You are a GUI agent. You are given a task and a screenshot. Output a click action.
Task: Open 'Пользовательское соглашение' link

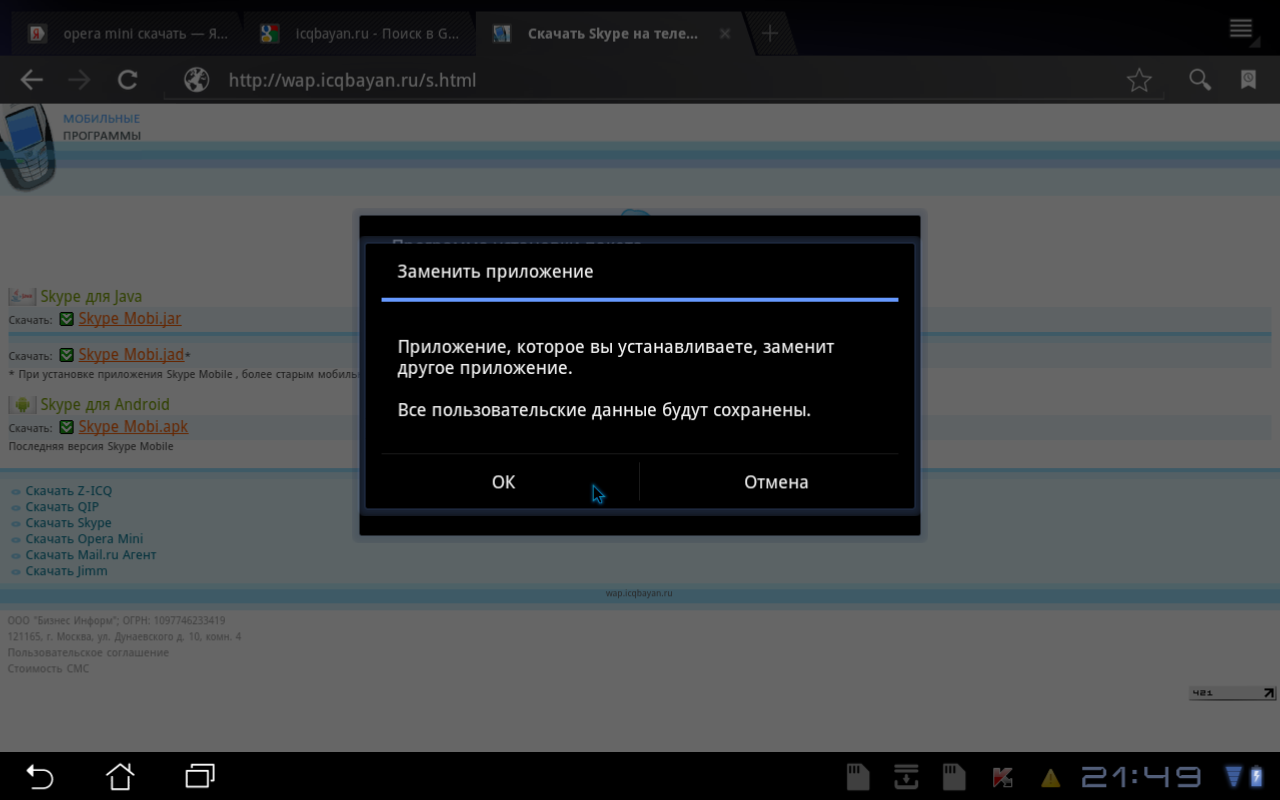pyautogui.click(x=88, y=653)
